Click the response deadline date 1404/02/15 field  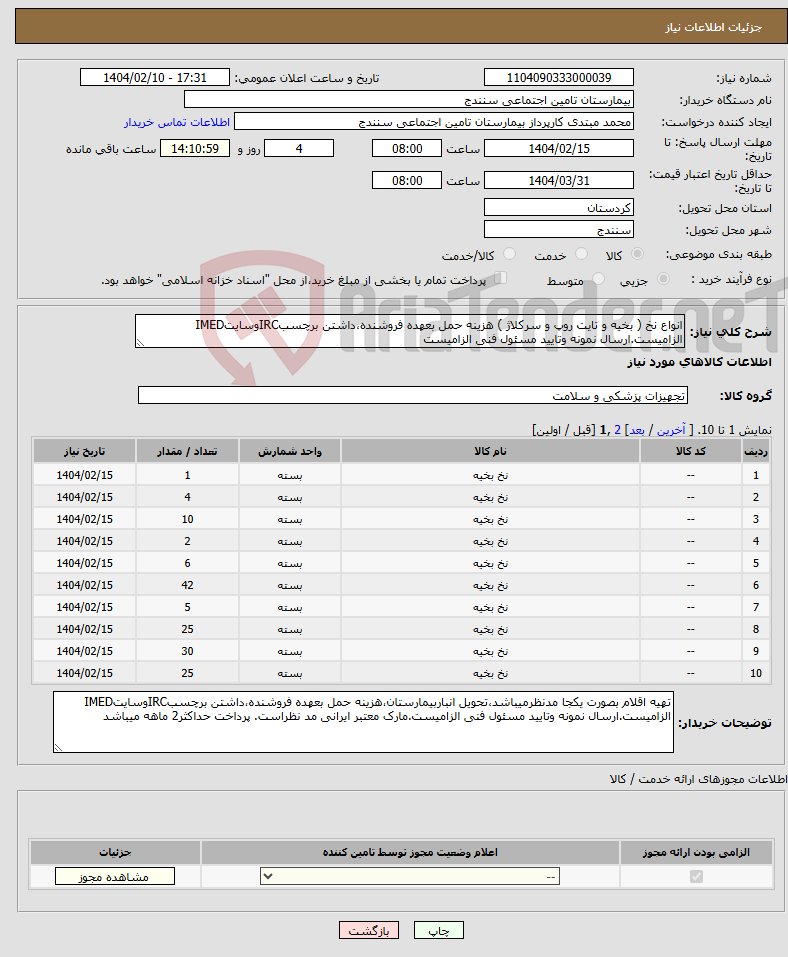[558, 148]
